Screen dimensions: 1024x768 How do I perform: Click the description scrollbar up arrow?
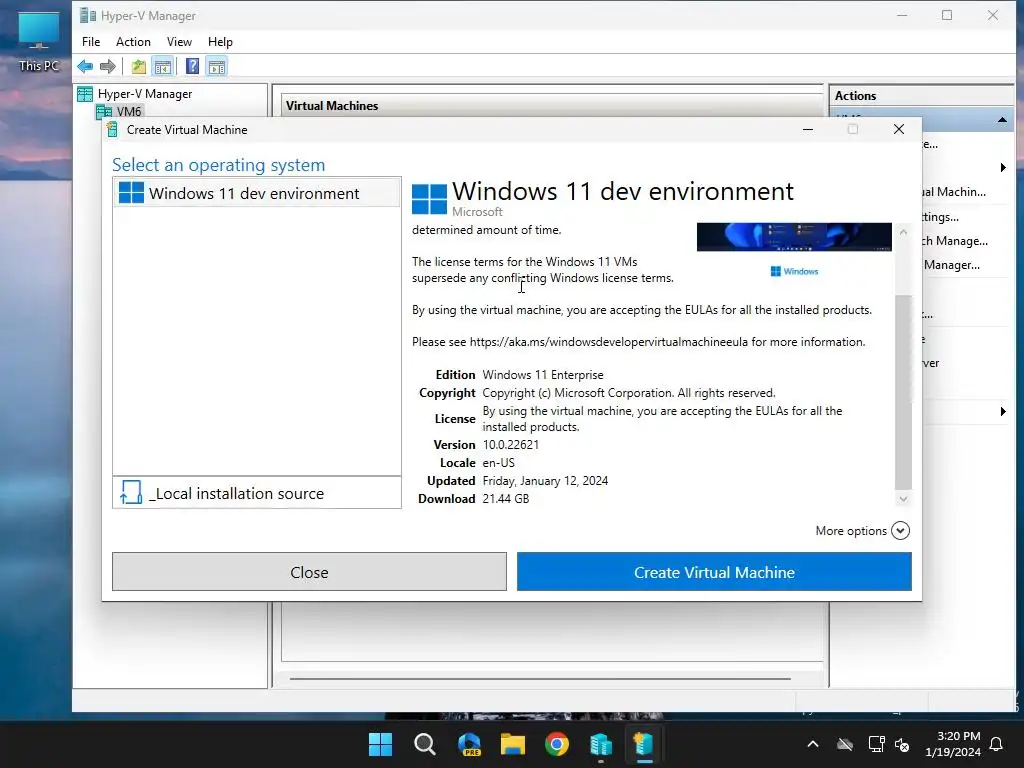click(903, 232)
